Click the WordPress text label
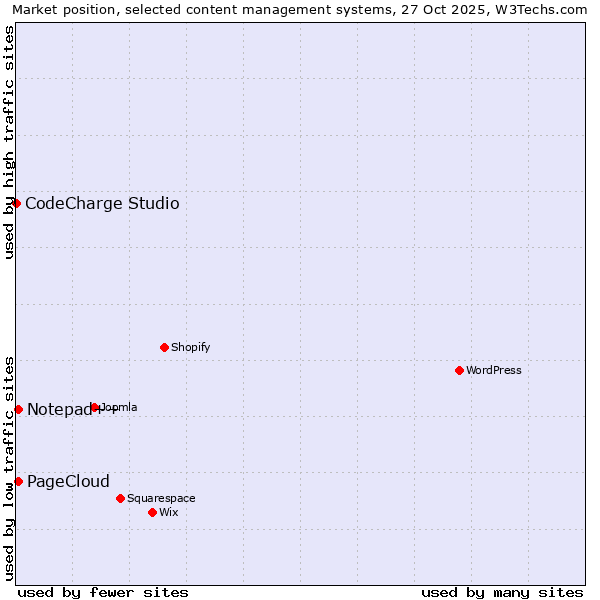 coord(494,371)
